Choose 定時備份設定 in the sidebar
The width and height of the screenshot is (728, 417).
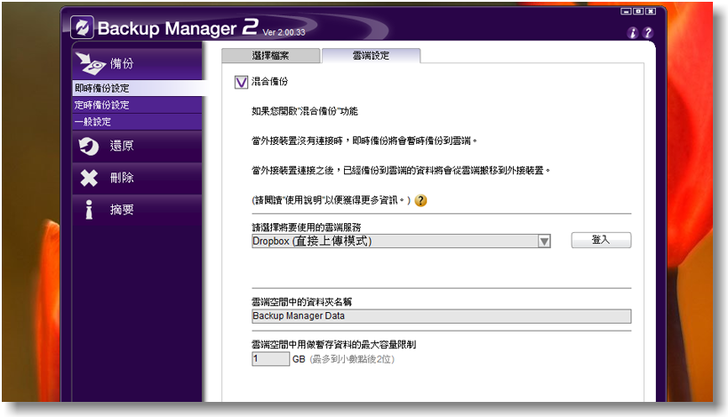pos(137,105)
